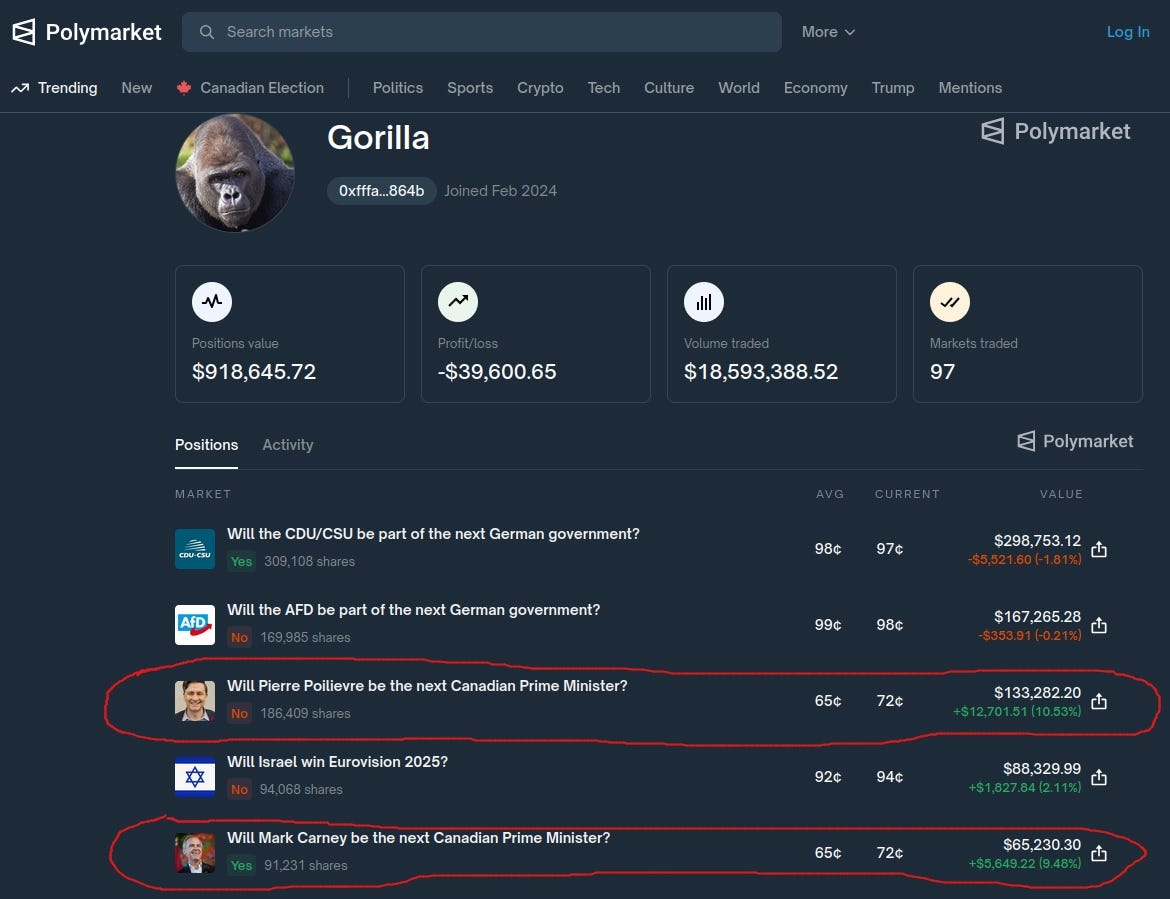This screenshot has width=1170, height=899.
Task: Click the No badge on Poilievre row
Action: tap(239, 714)
